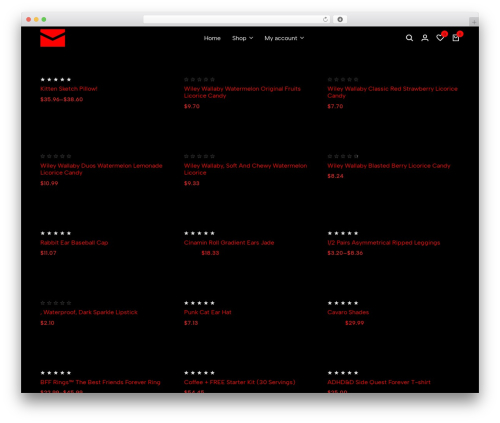500x423 pixels.
Task: Open Coffee + FREE Starter Kit product
Action: 240,382
